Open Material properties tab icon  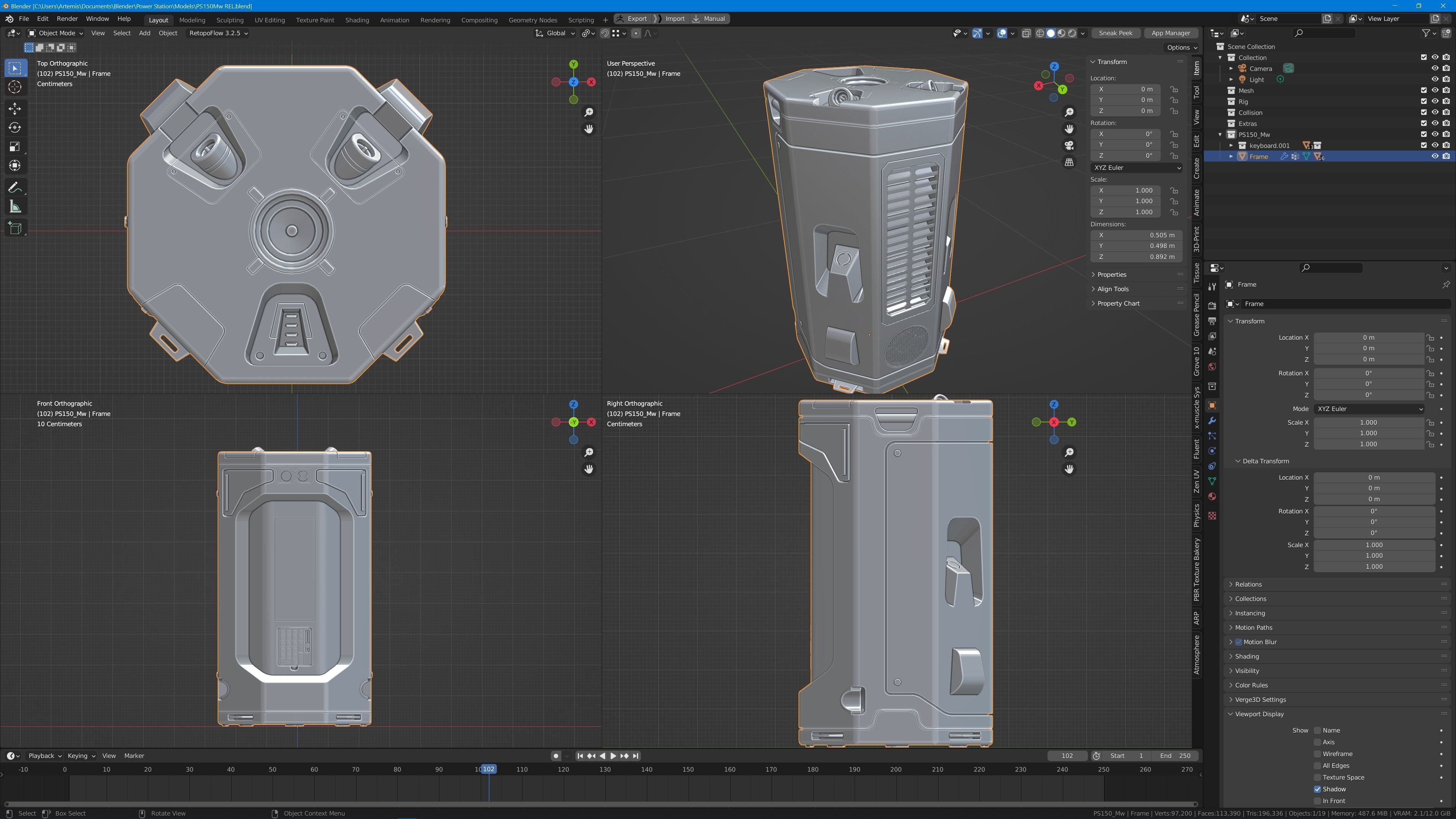[x=1212, y=497]
